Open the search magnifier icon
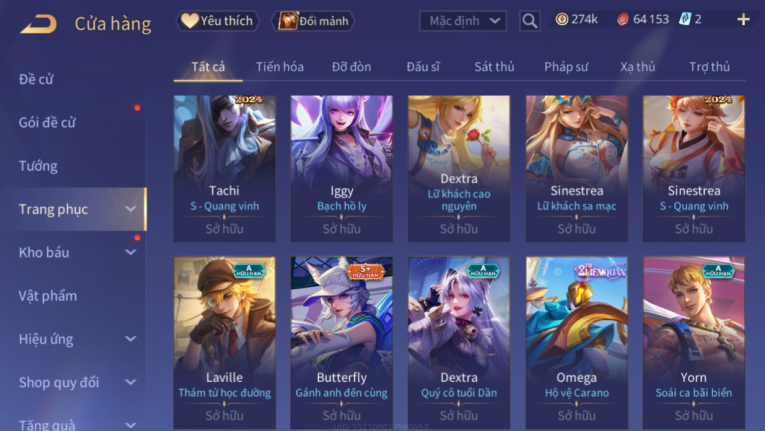765x431 pixels. (x=529, y=21)
